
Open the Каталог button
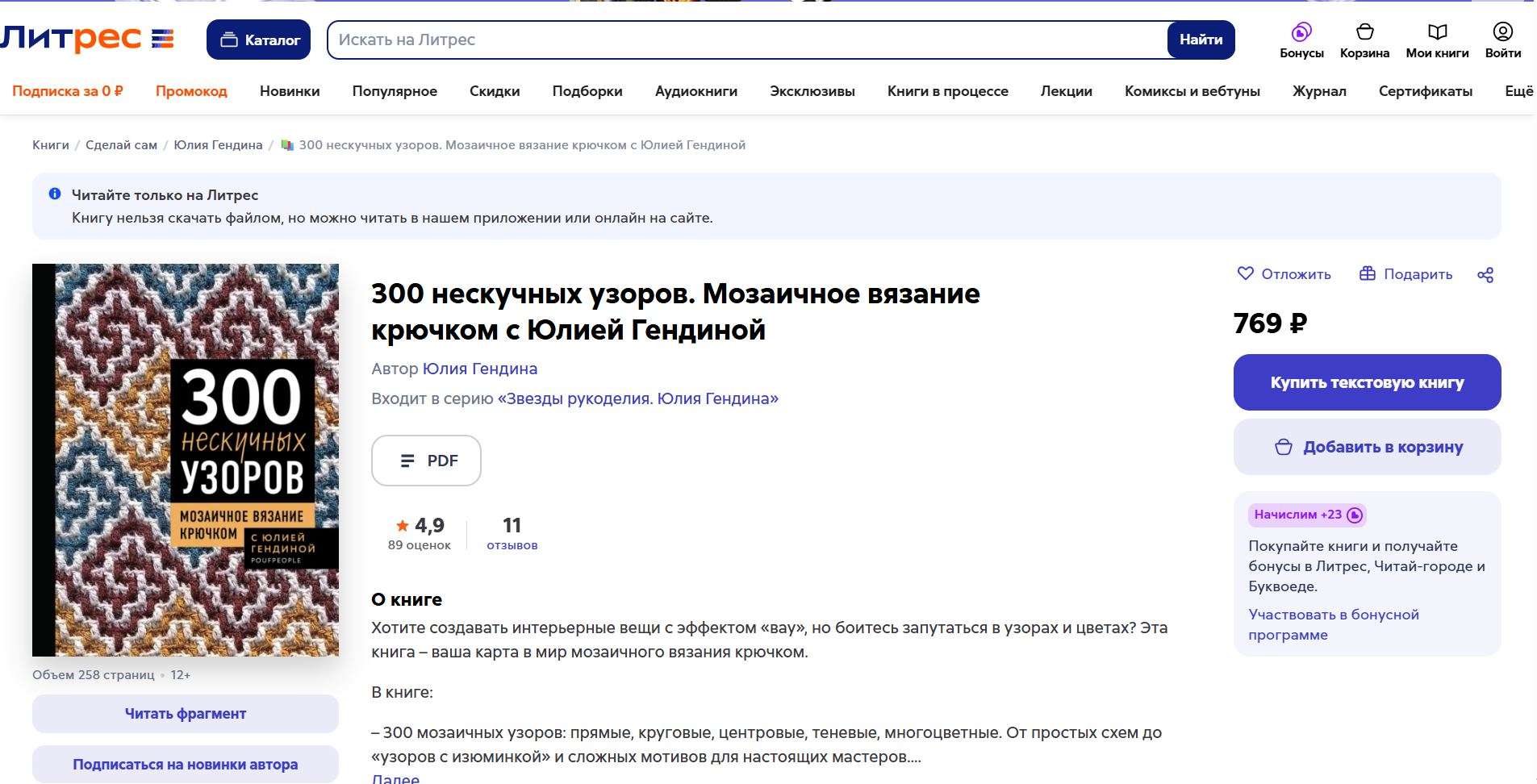258,40
